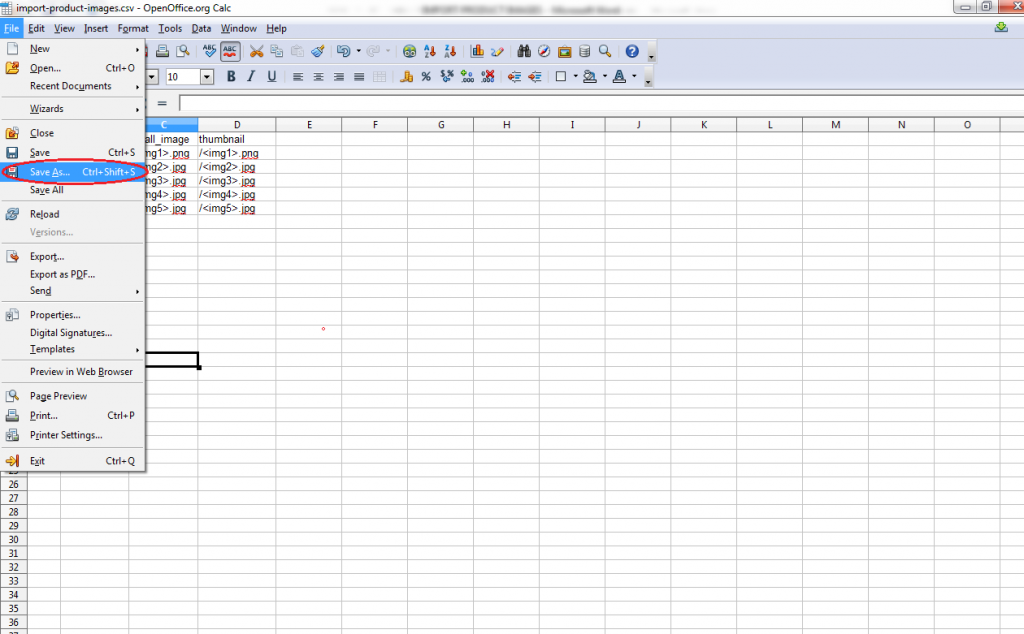Click Printer Settings... in the File menu

66,435
